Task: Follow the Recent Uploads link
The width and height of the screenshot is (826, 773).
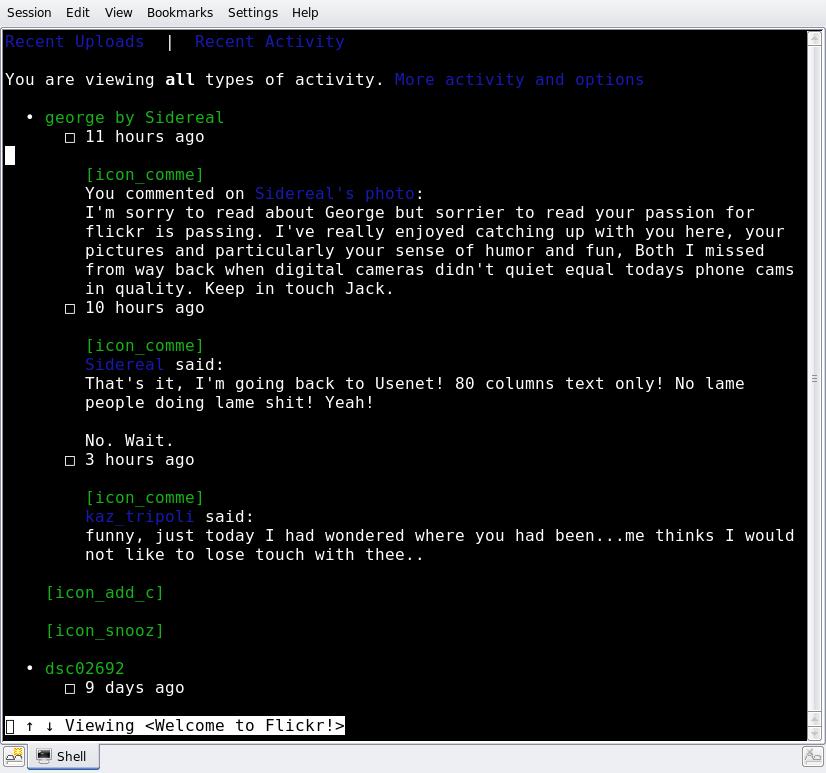Action: (x=75, y=42)
